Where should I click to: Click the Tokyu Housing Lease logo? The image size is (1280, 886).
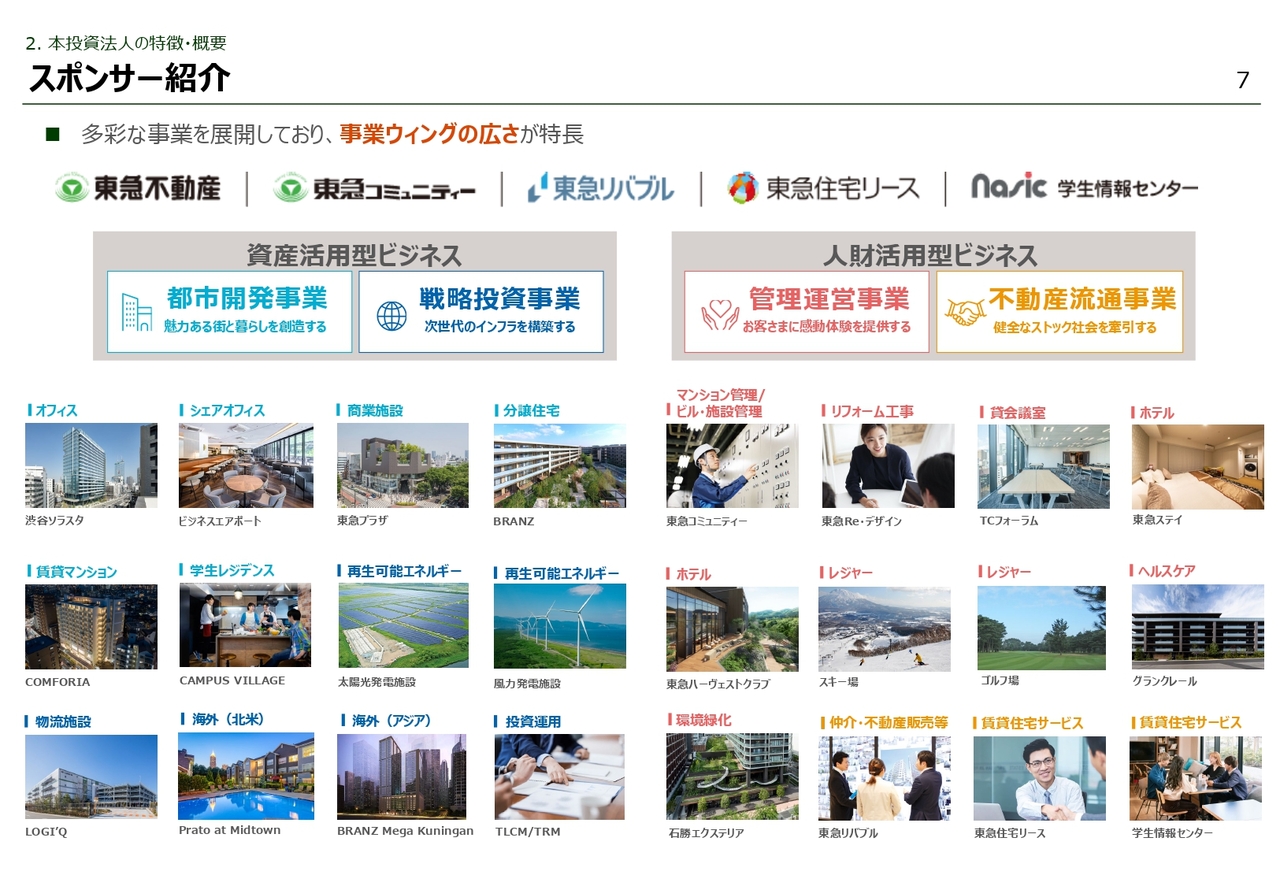click(x=823, y=187)
